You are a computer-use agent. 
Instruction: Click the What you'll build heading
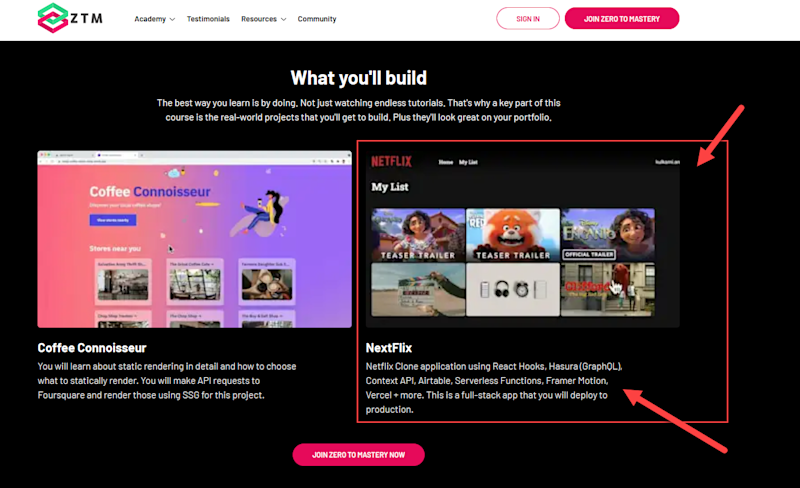[359, 78]
